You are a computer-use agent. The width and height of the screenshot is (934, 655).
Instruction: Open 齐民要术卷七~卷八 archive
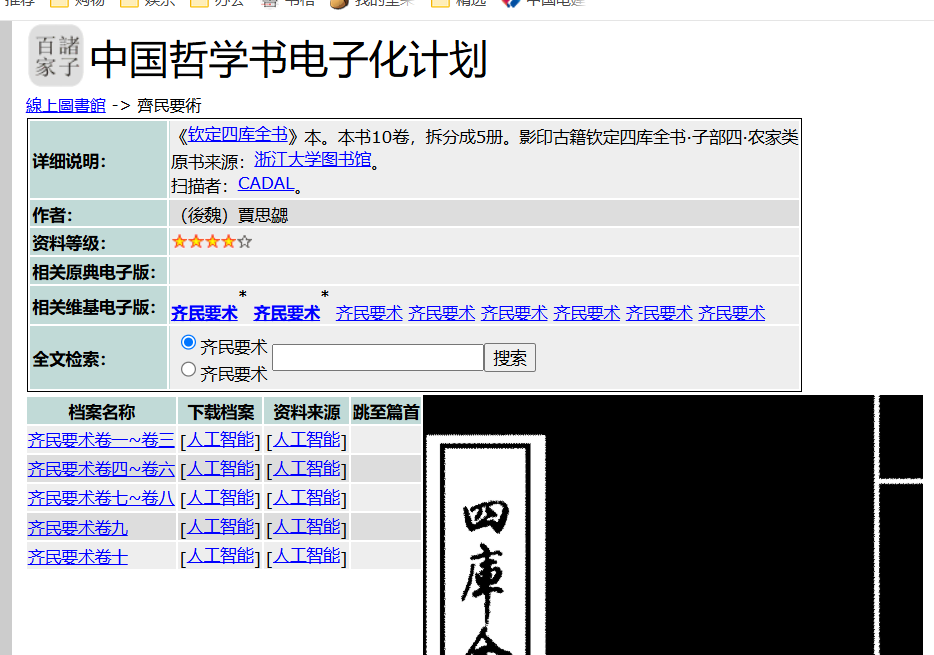[x=101, y=498]
